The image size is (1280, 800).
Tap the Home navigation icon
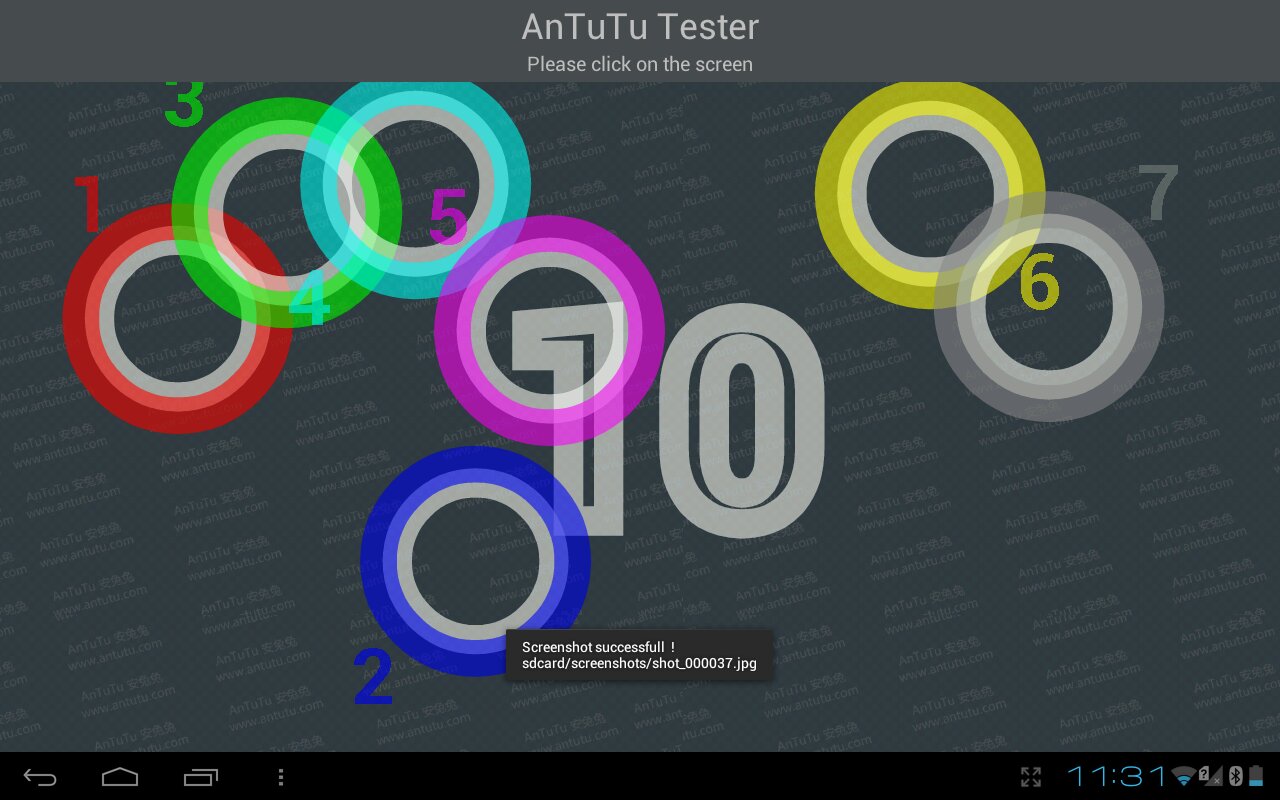[120, 777]
